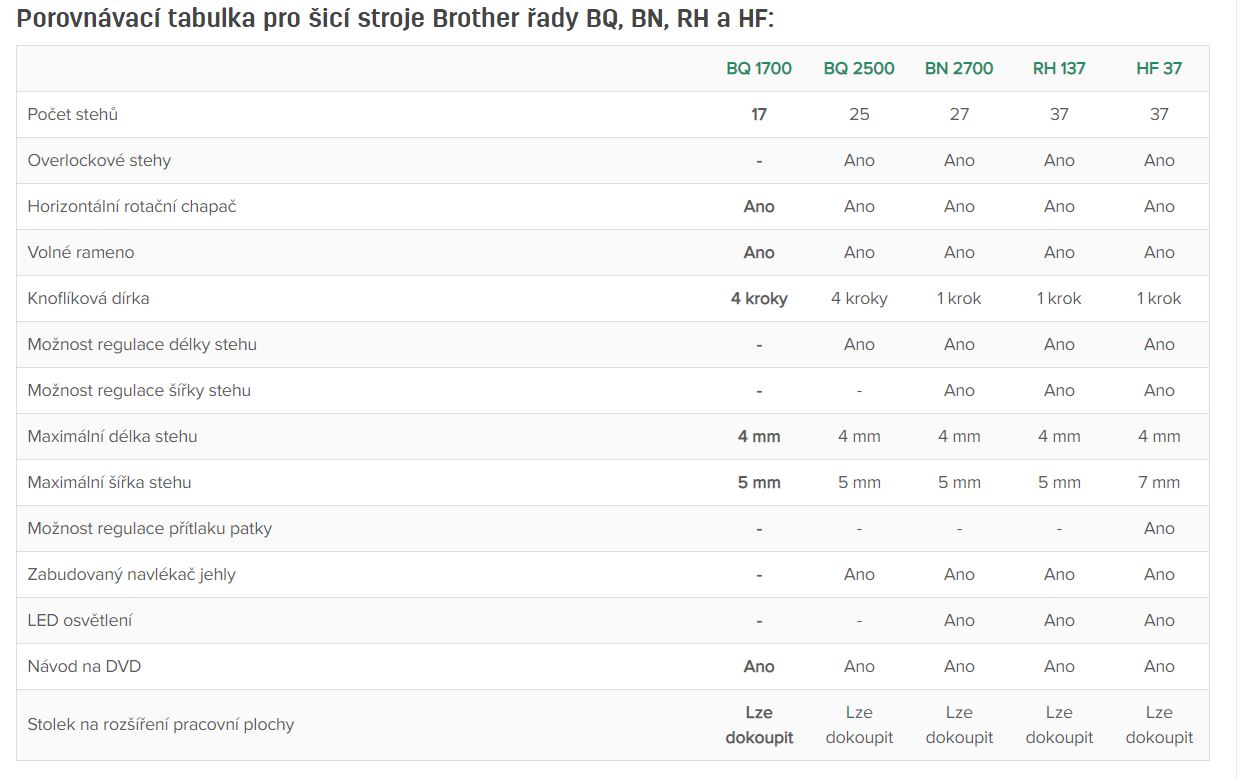Screen dimensions: 1238x779
Task: Open the BQ 2500 column header link
Action: 859,69
